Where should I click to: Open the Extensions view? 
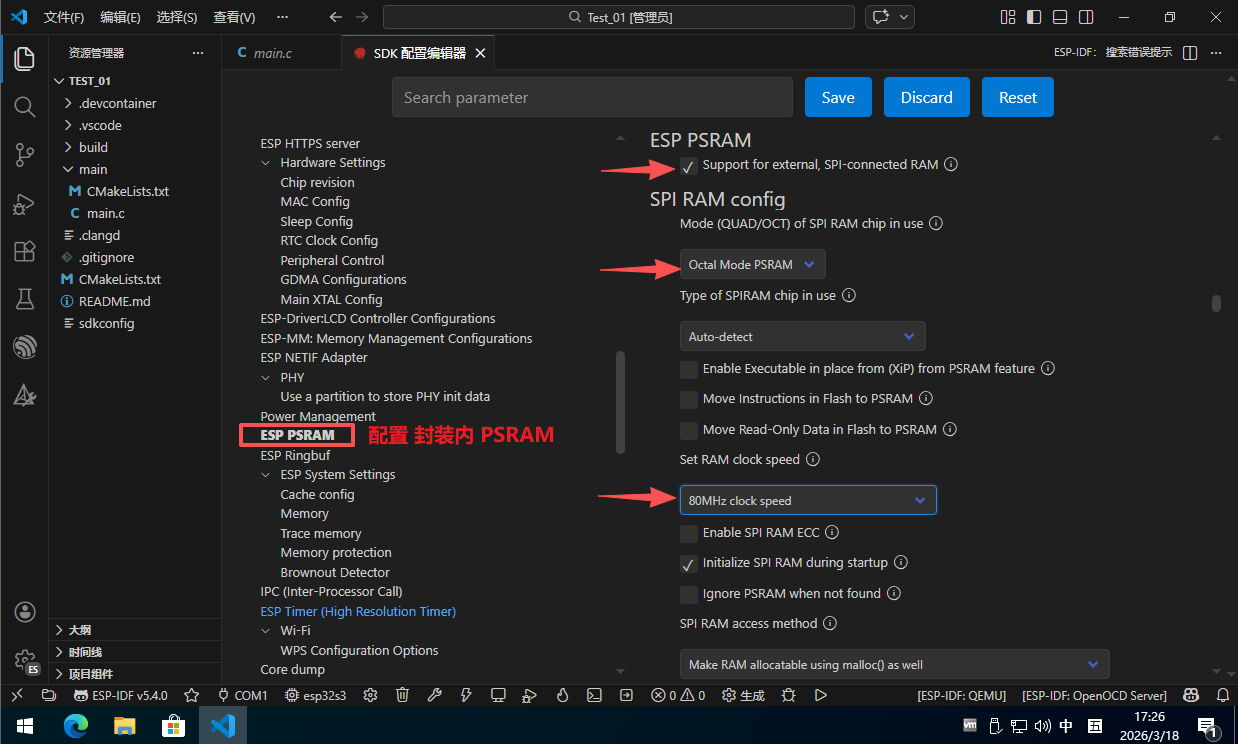tap(25, 251)
